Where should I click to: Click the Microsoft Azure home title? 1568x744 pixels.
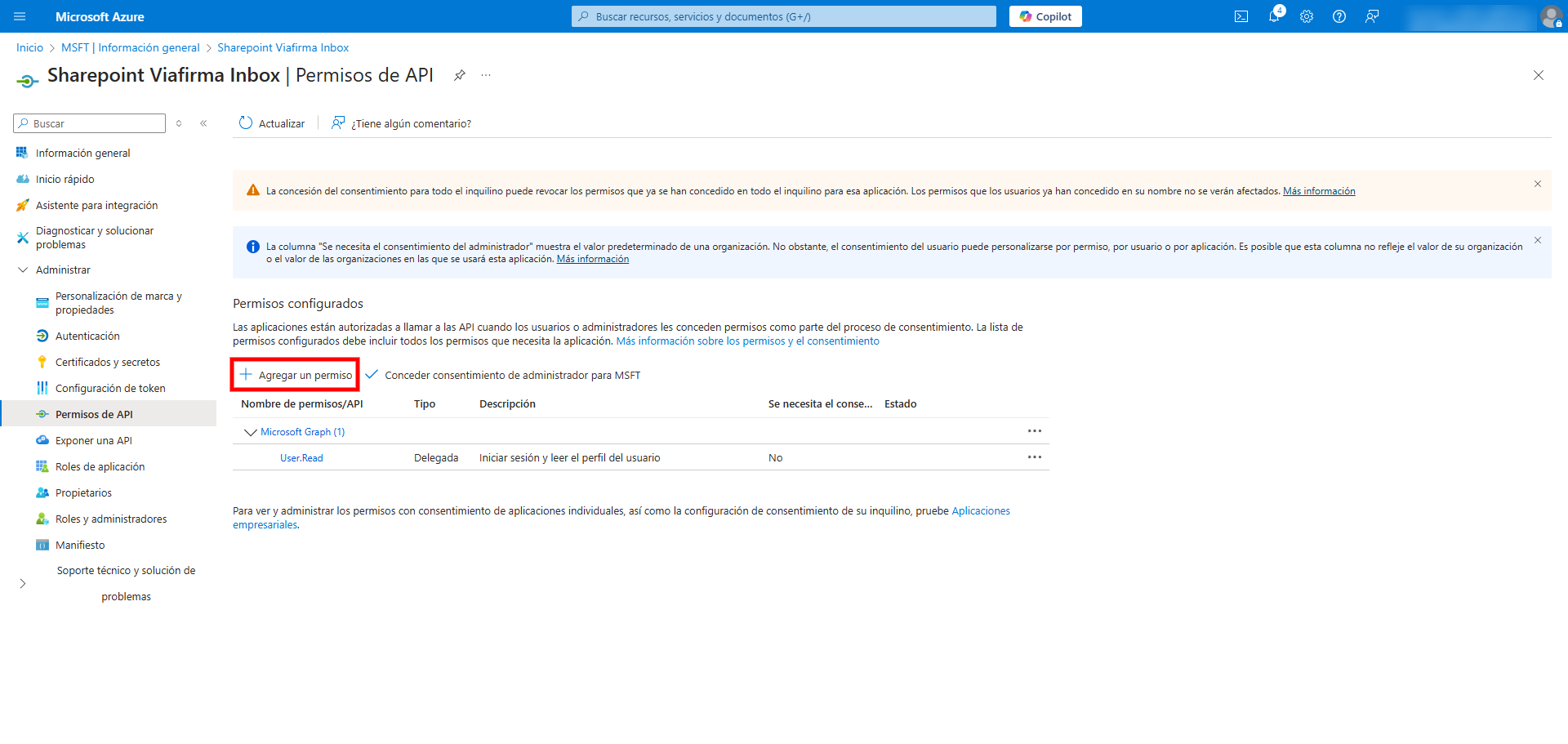coord(100,16)
